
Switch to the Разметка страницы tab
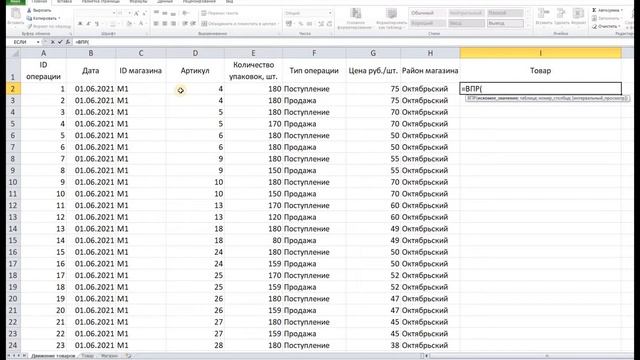[x=100, y=2]
